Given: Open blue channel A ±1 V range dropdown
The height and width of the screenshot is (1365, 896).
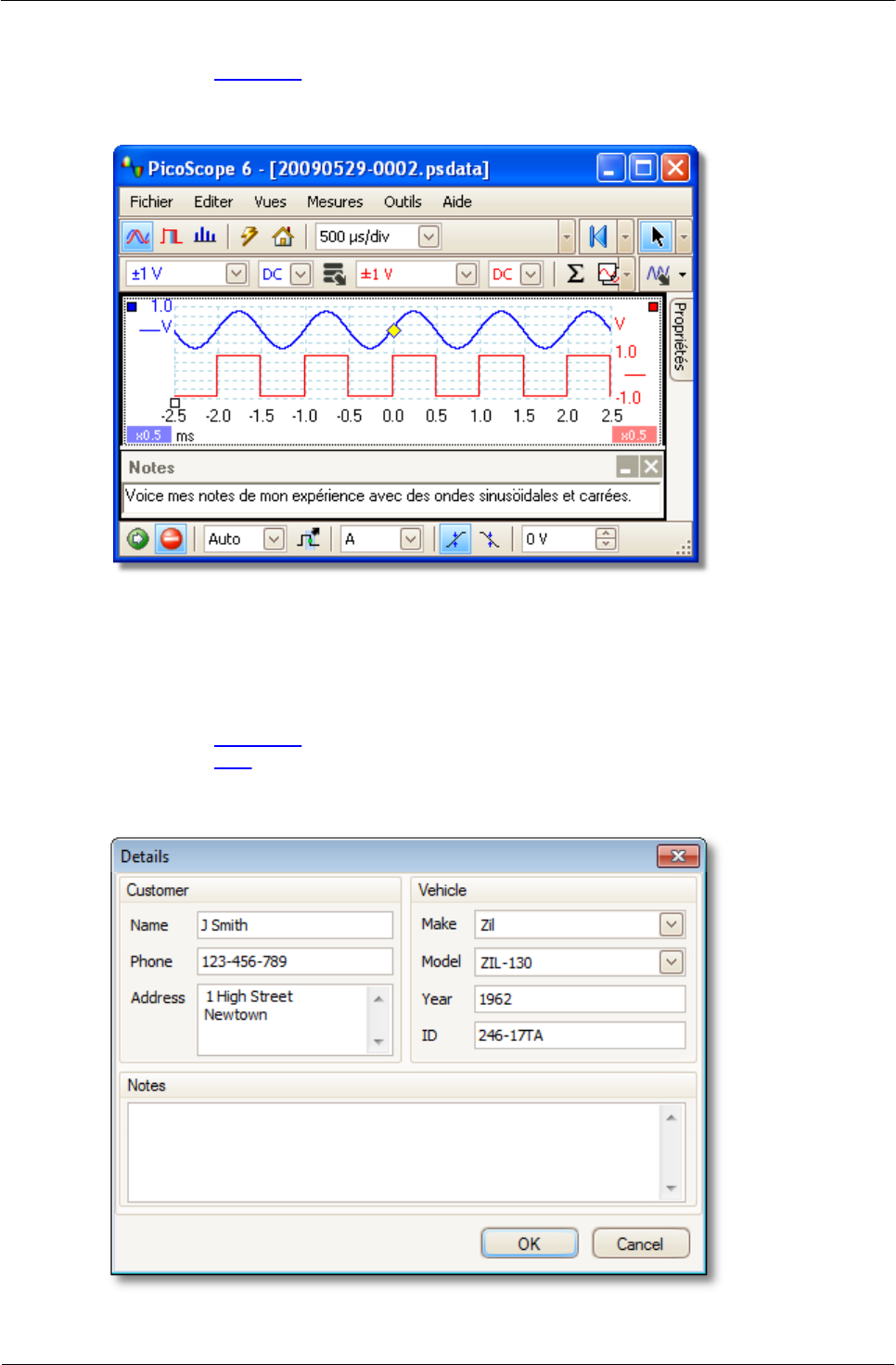Looking at the screenshot, I should click(237, 274).
